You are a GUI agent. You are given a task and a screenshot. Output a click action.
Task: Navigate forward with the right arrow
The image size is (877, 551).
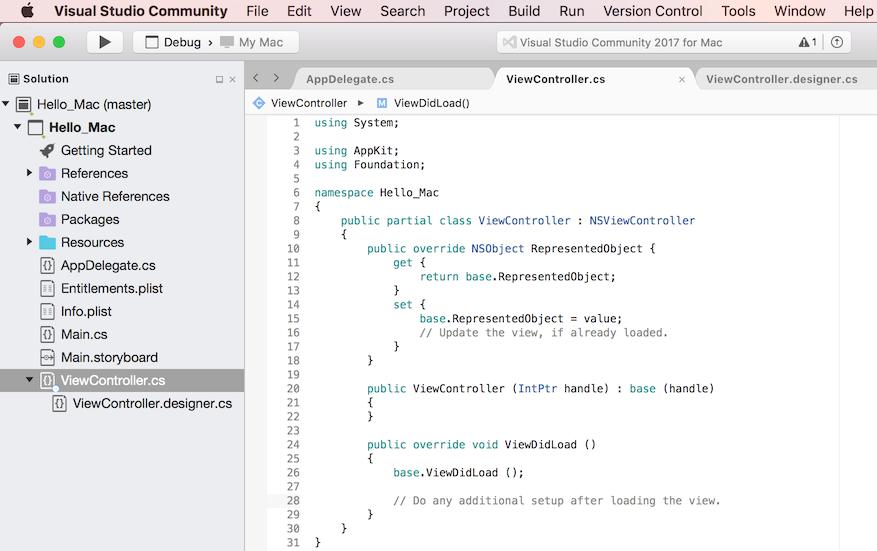click(x=277, y=78)
